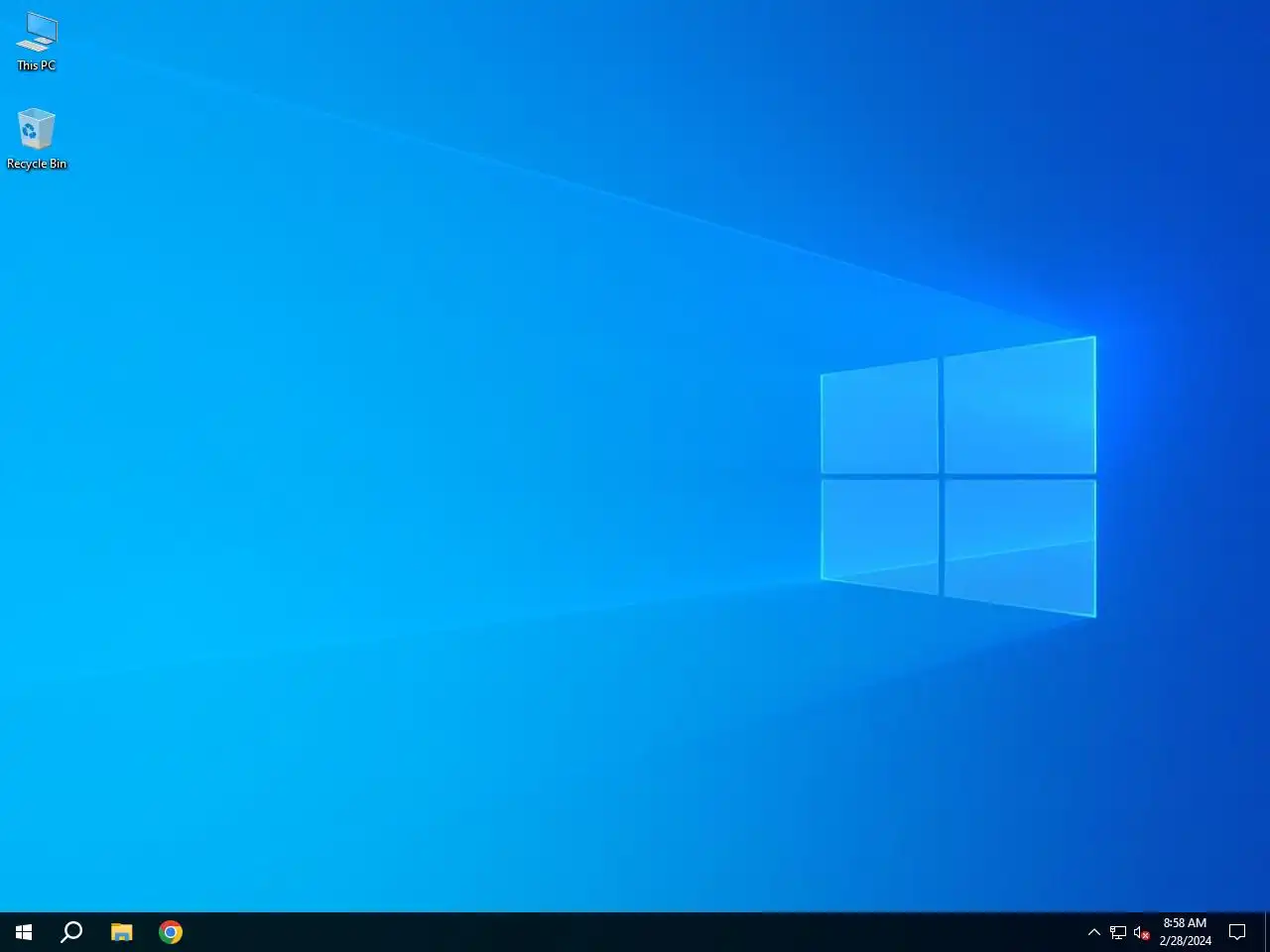Click the Show desktop strip at taskbar end
Screen dimensions: 1270x952
pyautogui.click(x=1267, y=932)
